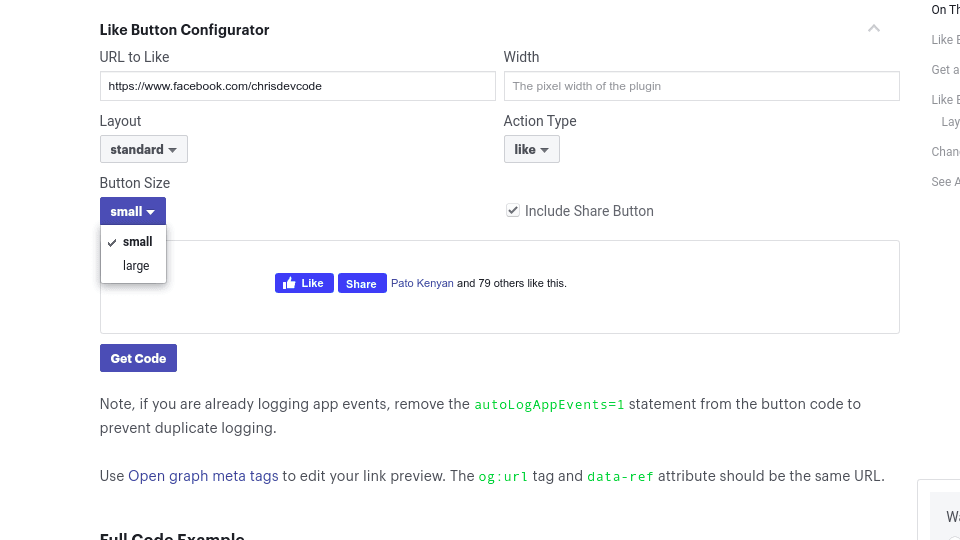Click the Share button in preview
Screen dimensions: 960x540
pos(362,283)
